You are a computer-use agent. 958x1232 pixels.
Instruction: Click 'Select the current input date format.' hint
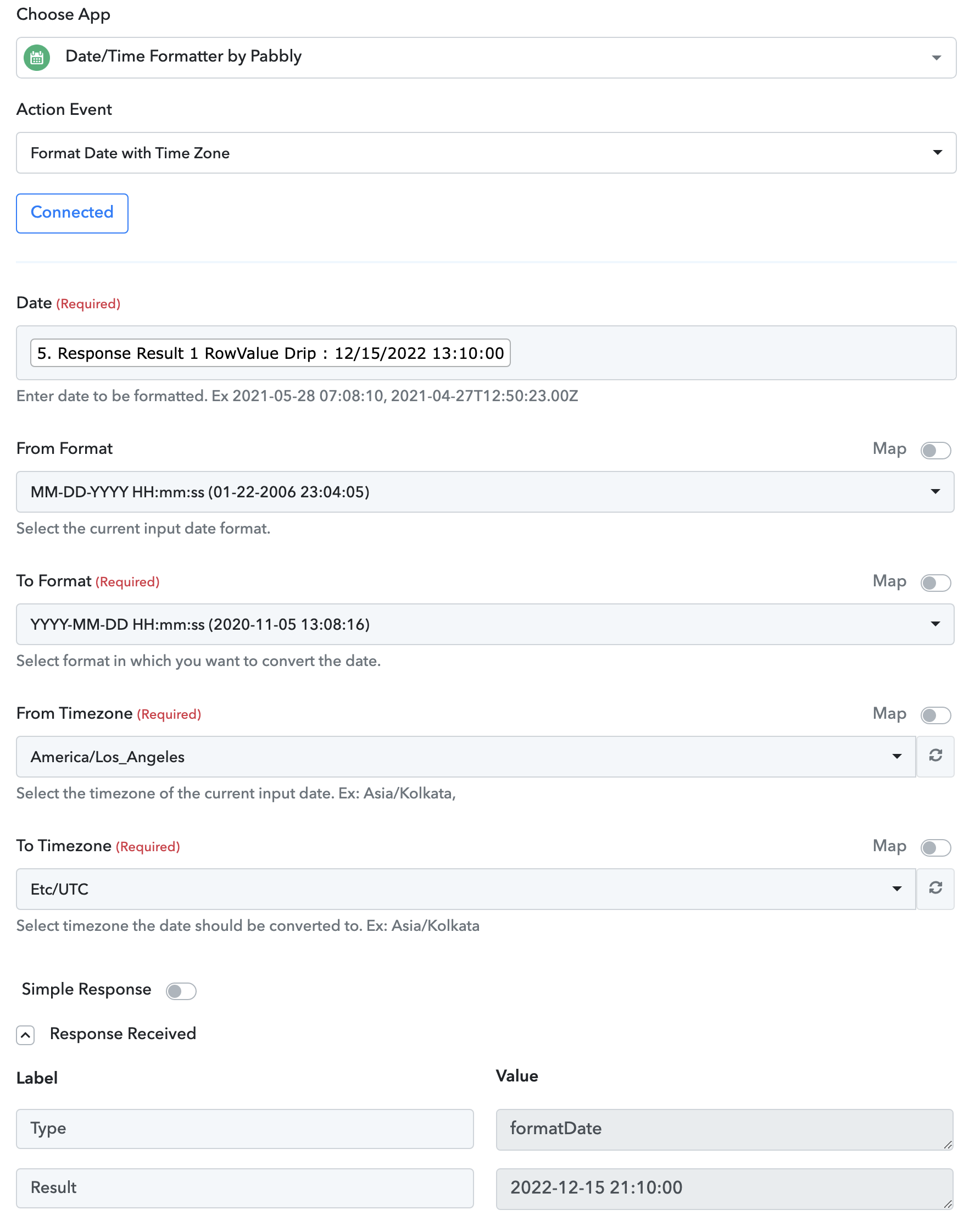pyautogui.click(x=143, y=529)
